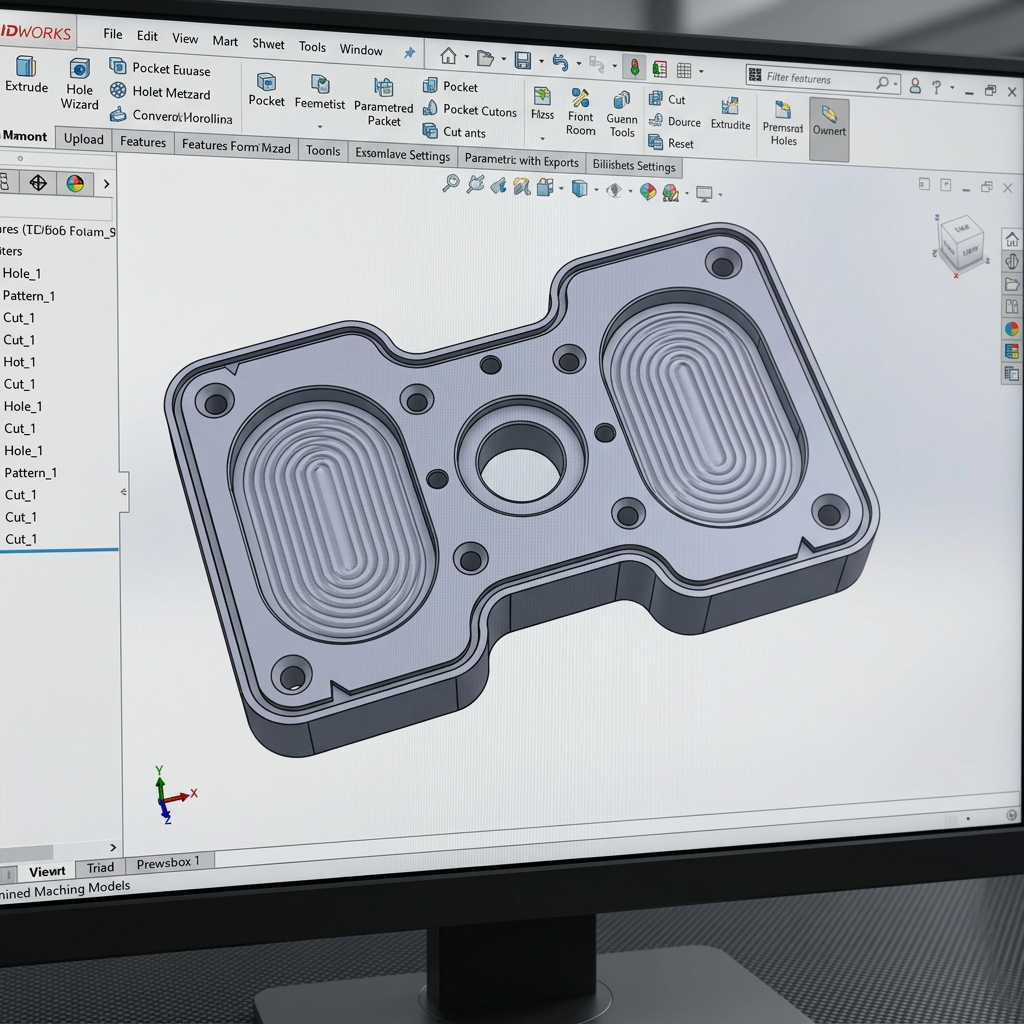The height and width of the screenshot is (1024, 1024).
Task: Select Pattern_1 above the first Cut_1
Action: [29, 295]
